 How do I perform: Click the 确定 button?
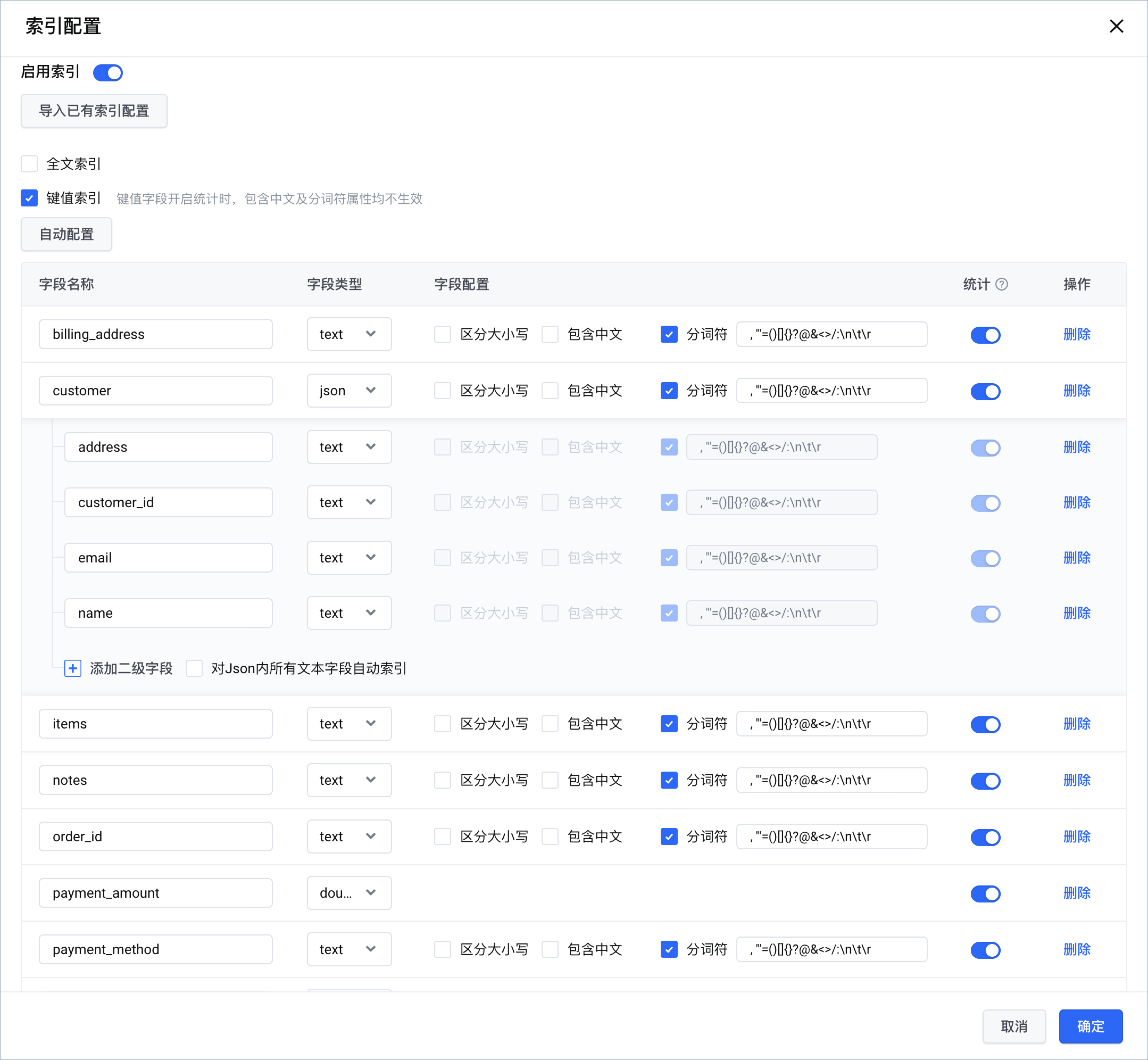(1091, 1026)
